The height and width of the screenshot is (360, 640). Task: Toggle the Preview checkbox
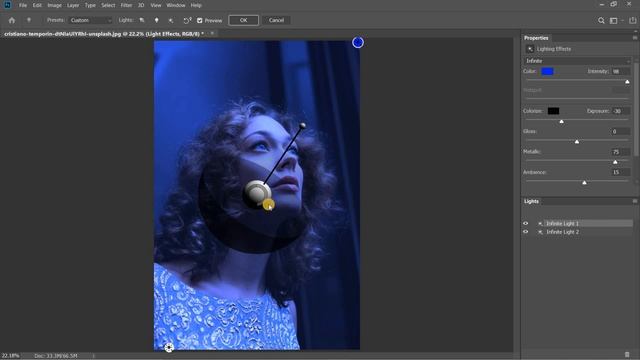pos(200,20)
